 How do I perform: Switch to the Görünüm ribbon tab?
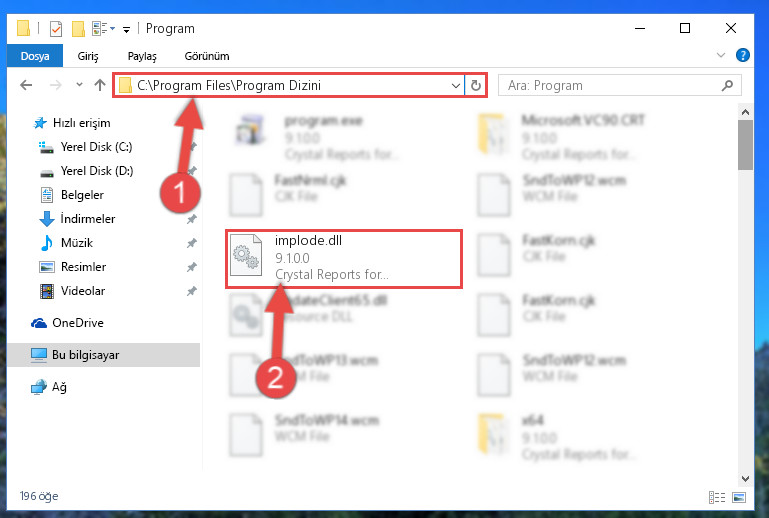coord(207,56)
